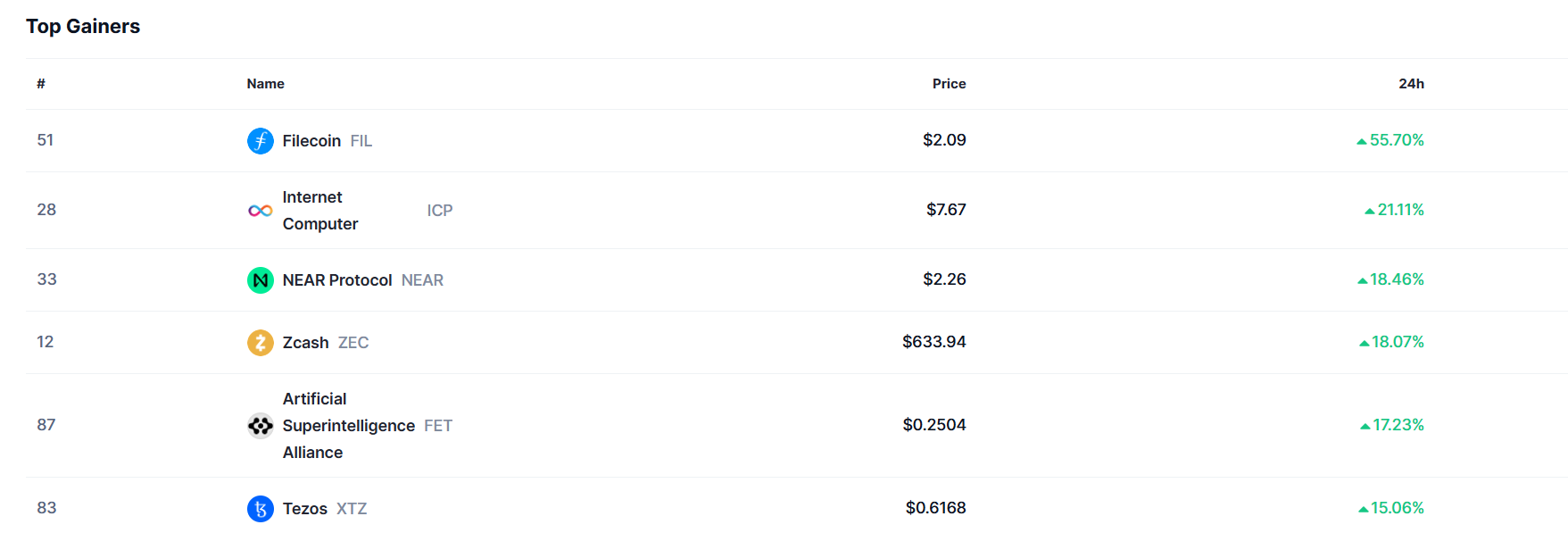Click the Top Gainers heading
The height and width of the screenshot is (533, 1568).
(83, 26)
